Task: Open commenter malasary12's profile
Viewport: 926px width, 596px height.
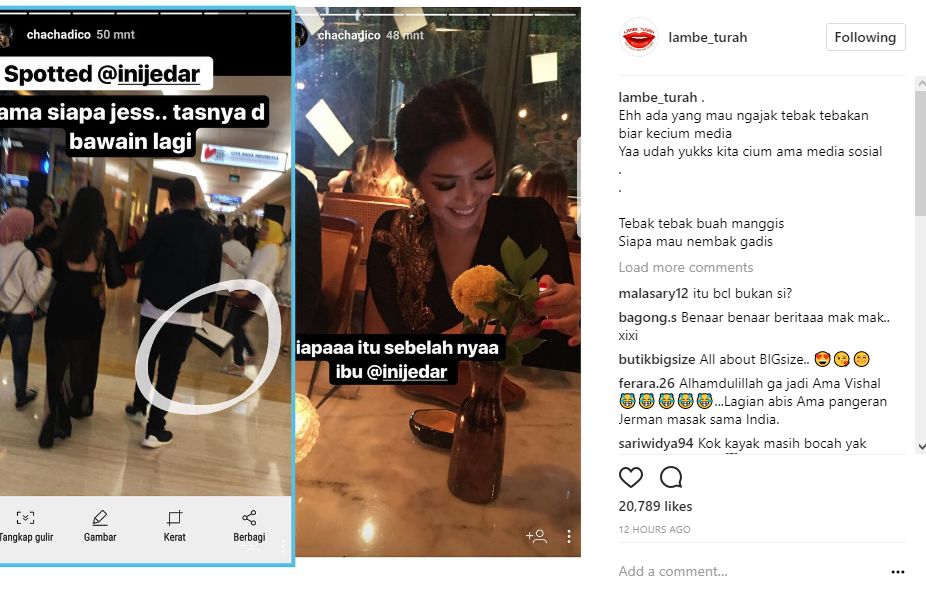Action: (653, 294)
